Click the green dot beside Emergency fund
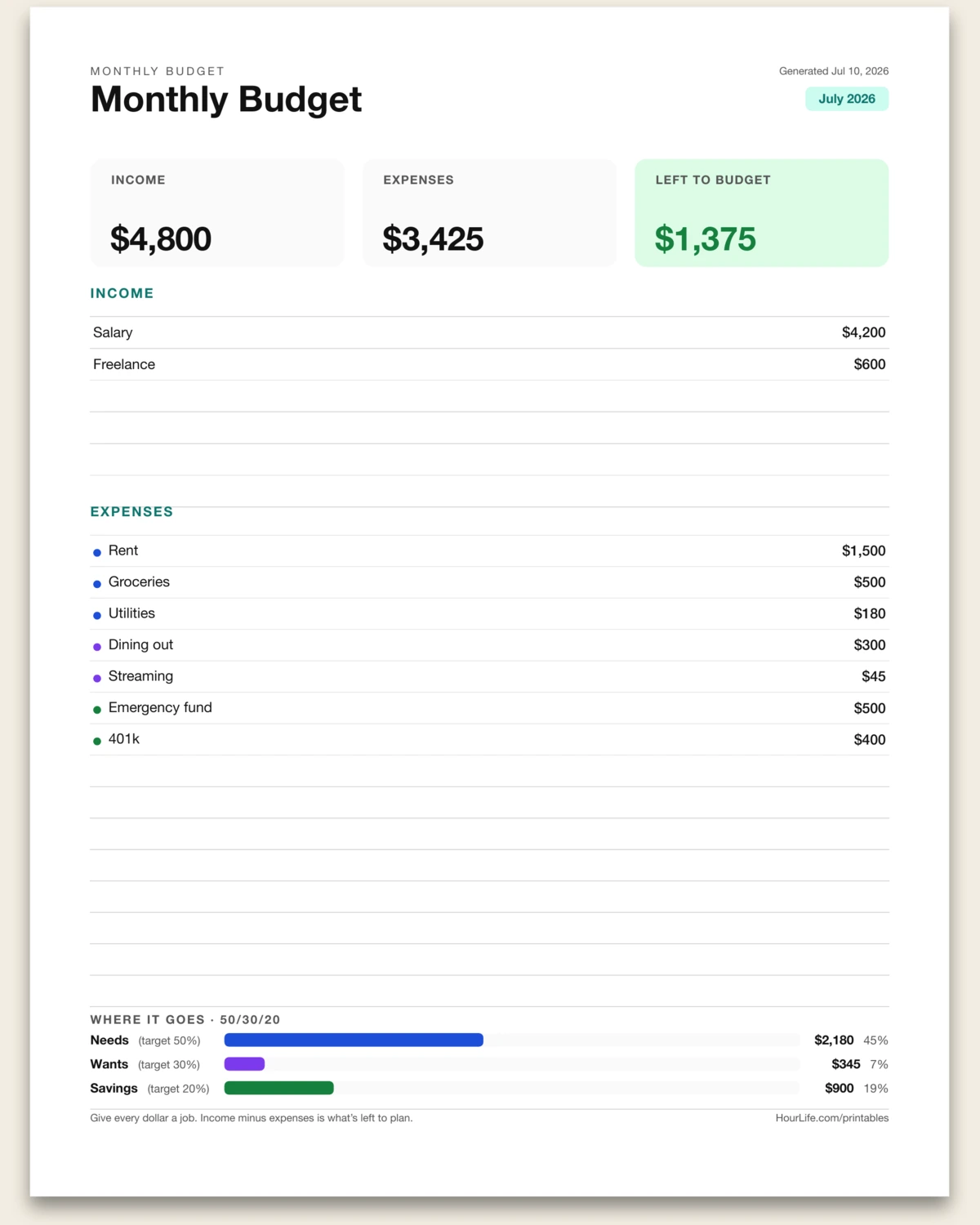Viewport: 980px width, 1225px height. [x=97, y=710]
